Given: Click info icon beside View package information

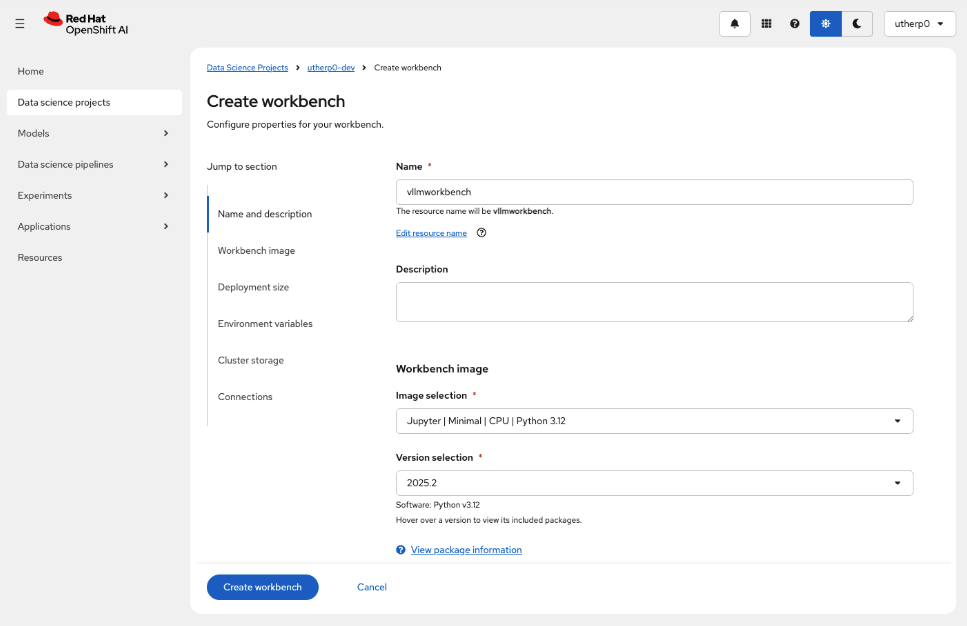Looking at the screenshot, I should coord(401,550).
